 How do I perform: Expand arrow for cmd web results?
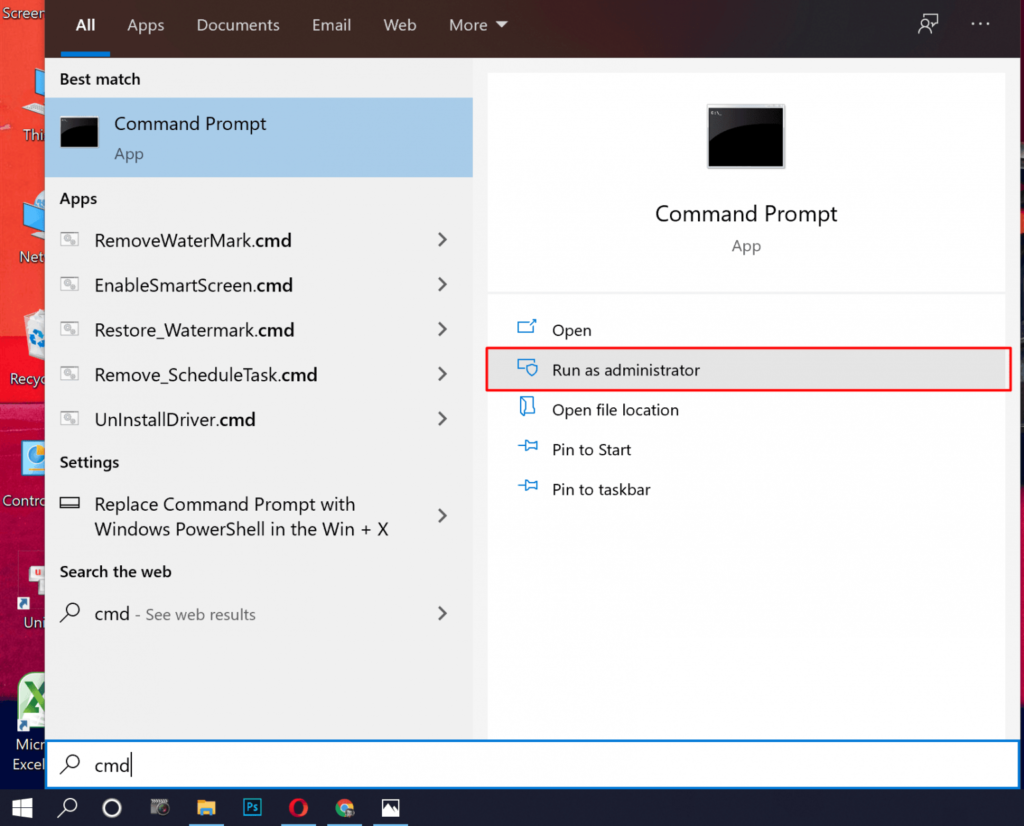coord(442,613)
